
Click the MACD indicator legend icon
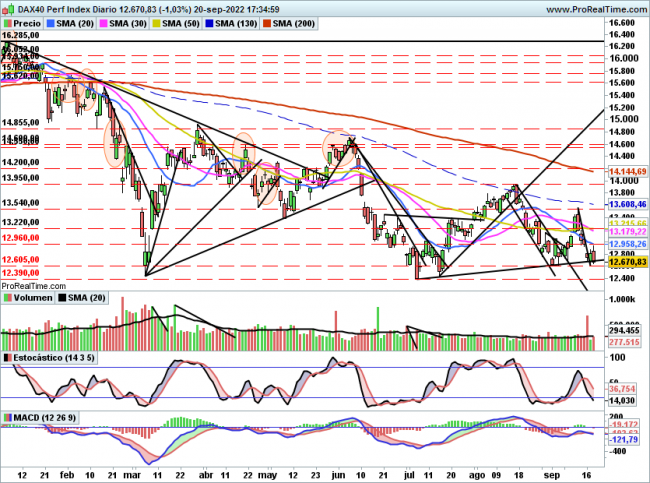[8, 416]
